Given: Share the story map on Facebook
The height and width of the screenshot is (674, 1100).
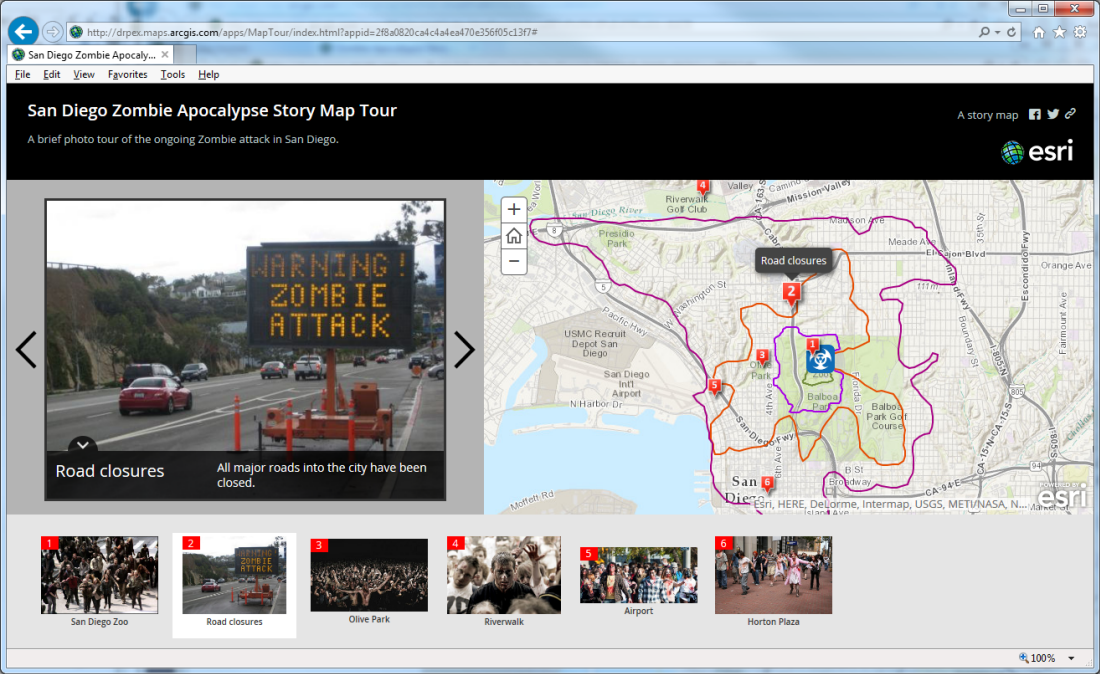Looking at the screenshot, I should point(1035,114).
